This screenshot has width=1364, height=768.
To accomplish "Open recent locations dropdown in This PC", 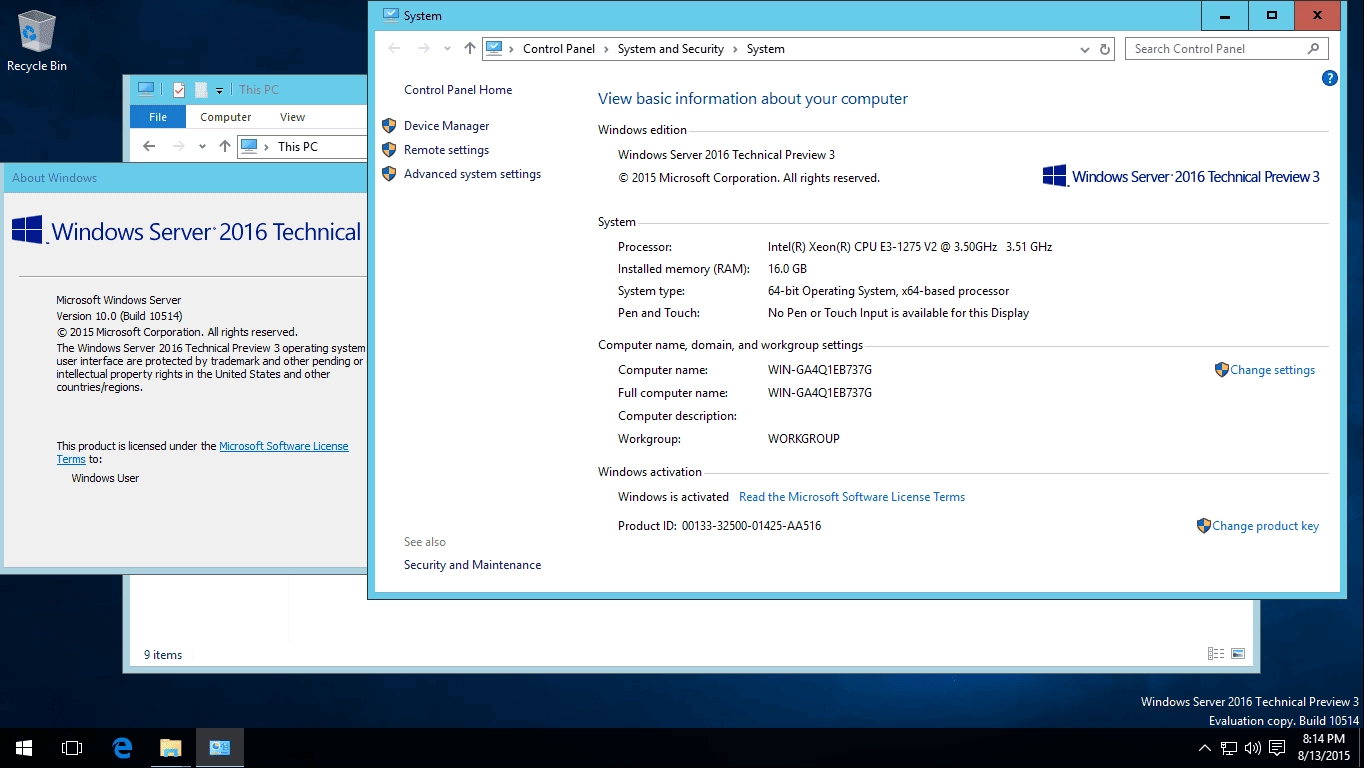I will point(202,146).
